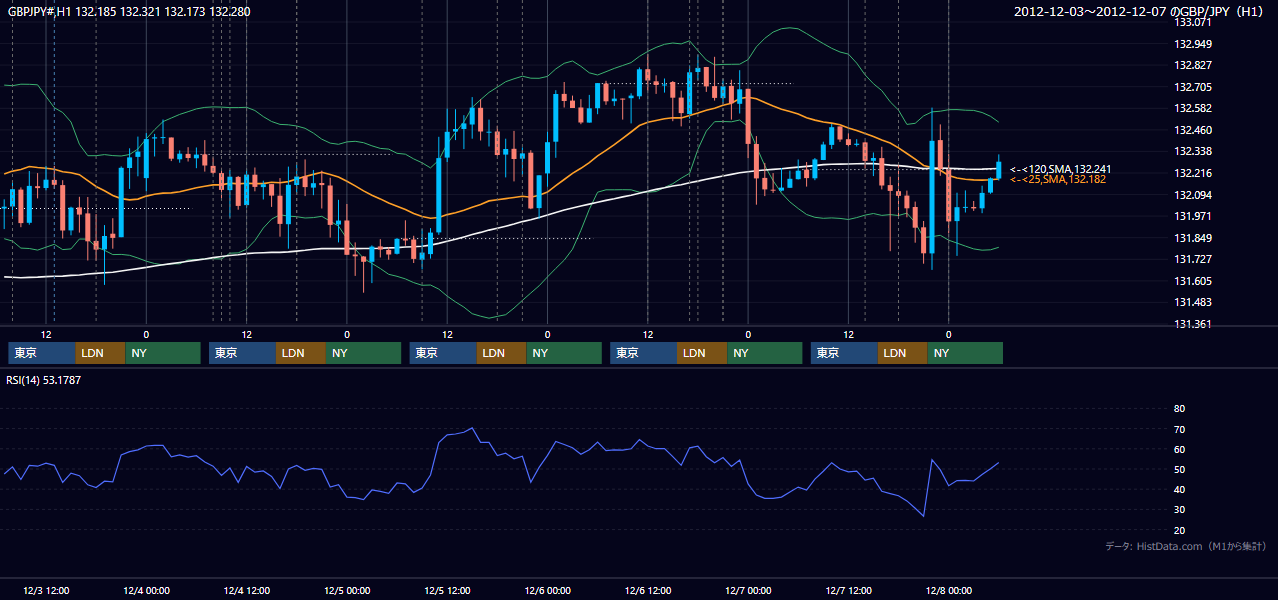Click the 12/4 12:00 time label
Screen dimensions: 1278x600
(x=246, y=590)
